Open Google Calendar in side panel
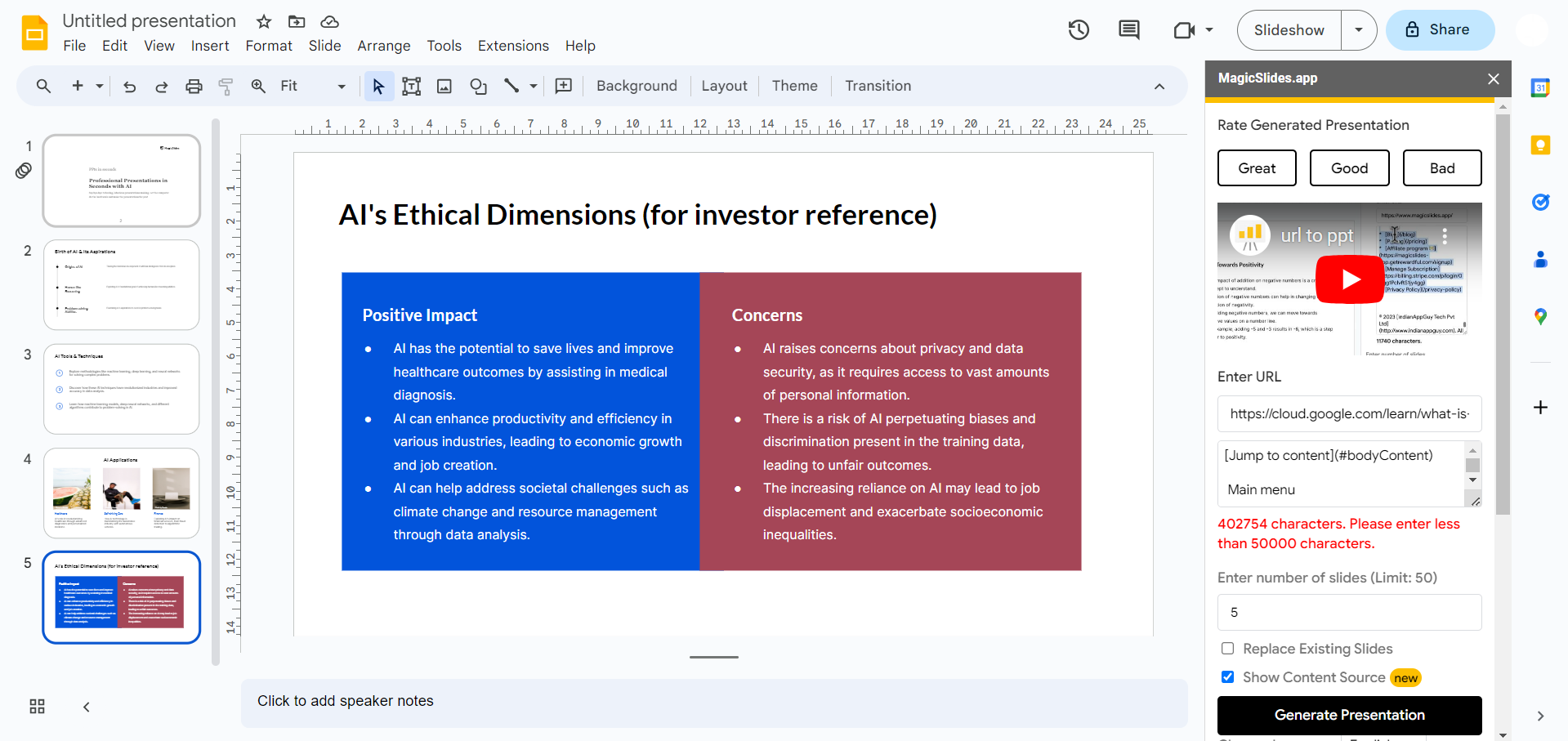The width and height of the screenshot is (1568, 741). coord(1540,88)
